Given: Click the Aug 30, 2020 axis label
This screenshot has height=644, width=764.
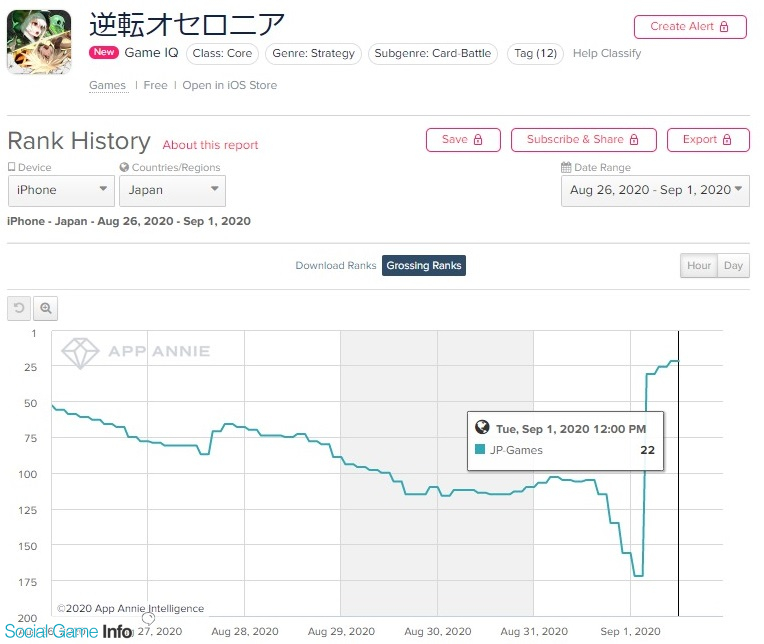Looking at the screenshot, I should click(x=438, y=631).
